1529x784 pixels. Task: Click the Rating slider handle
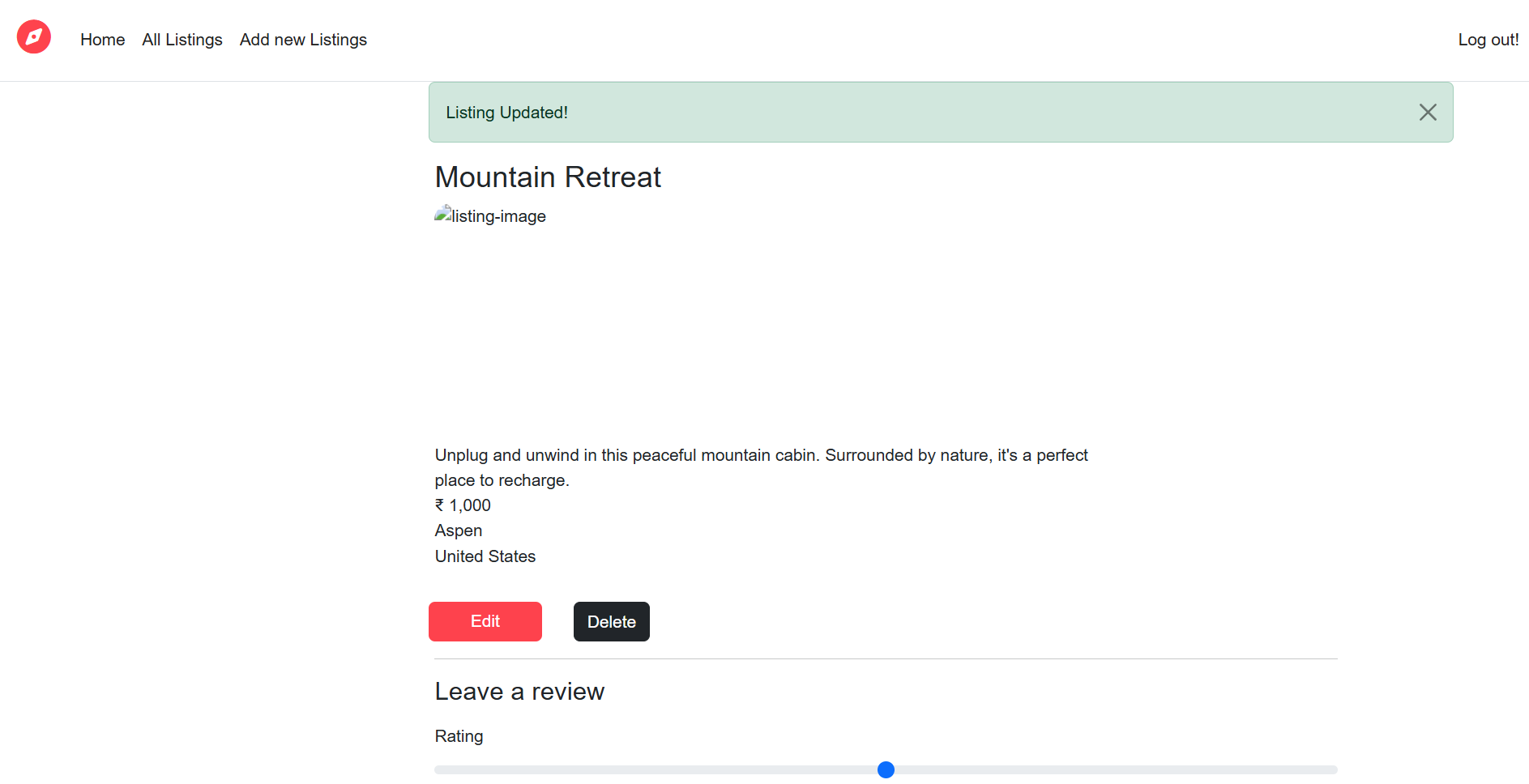tap(886, 769)
